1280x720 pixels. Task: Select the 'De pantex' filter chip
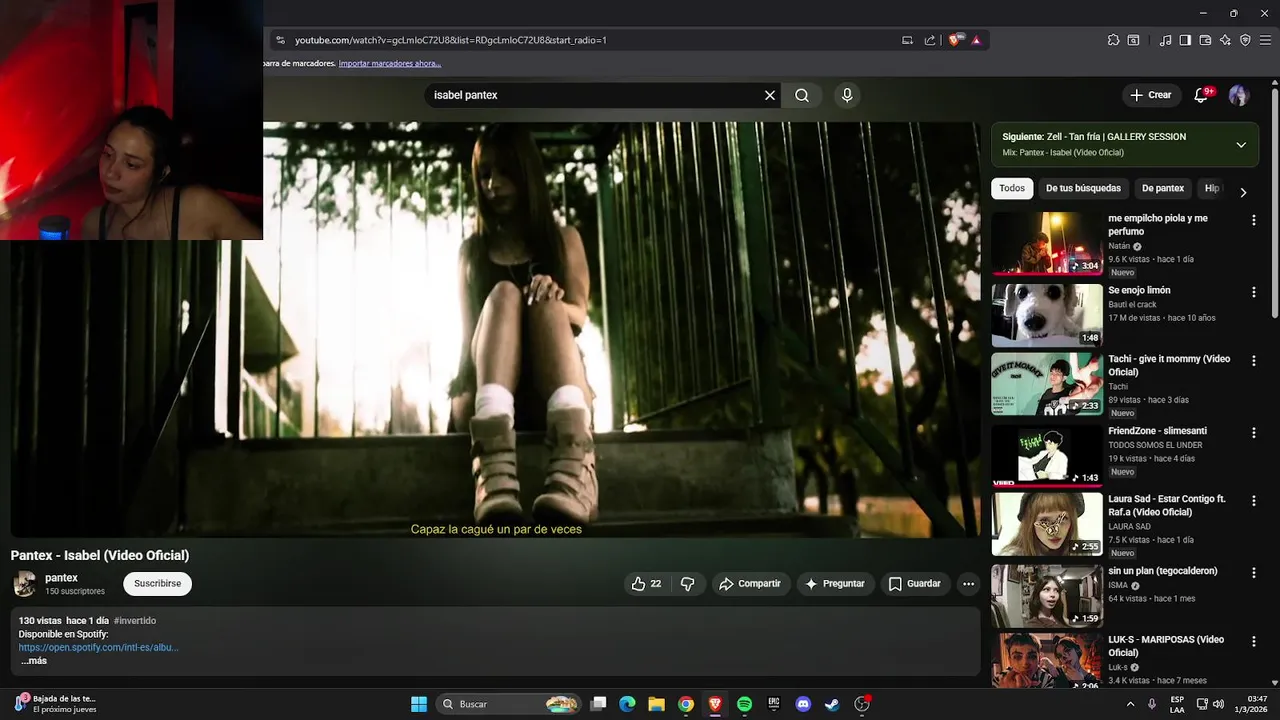click(1163, 188)
